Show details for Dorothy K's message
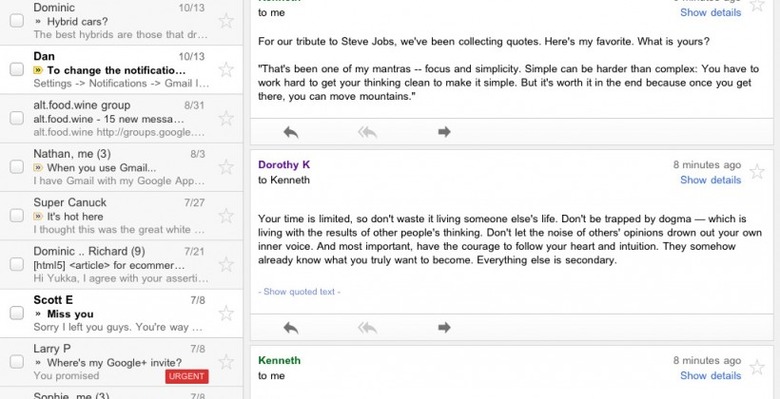780x399 pixels. click(x=710, y=180)
